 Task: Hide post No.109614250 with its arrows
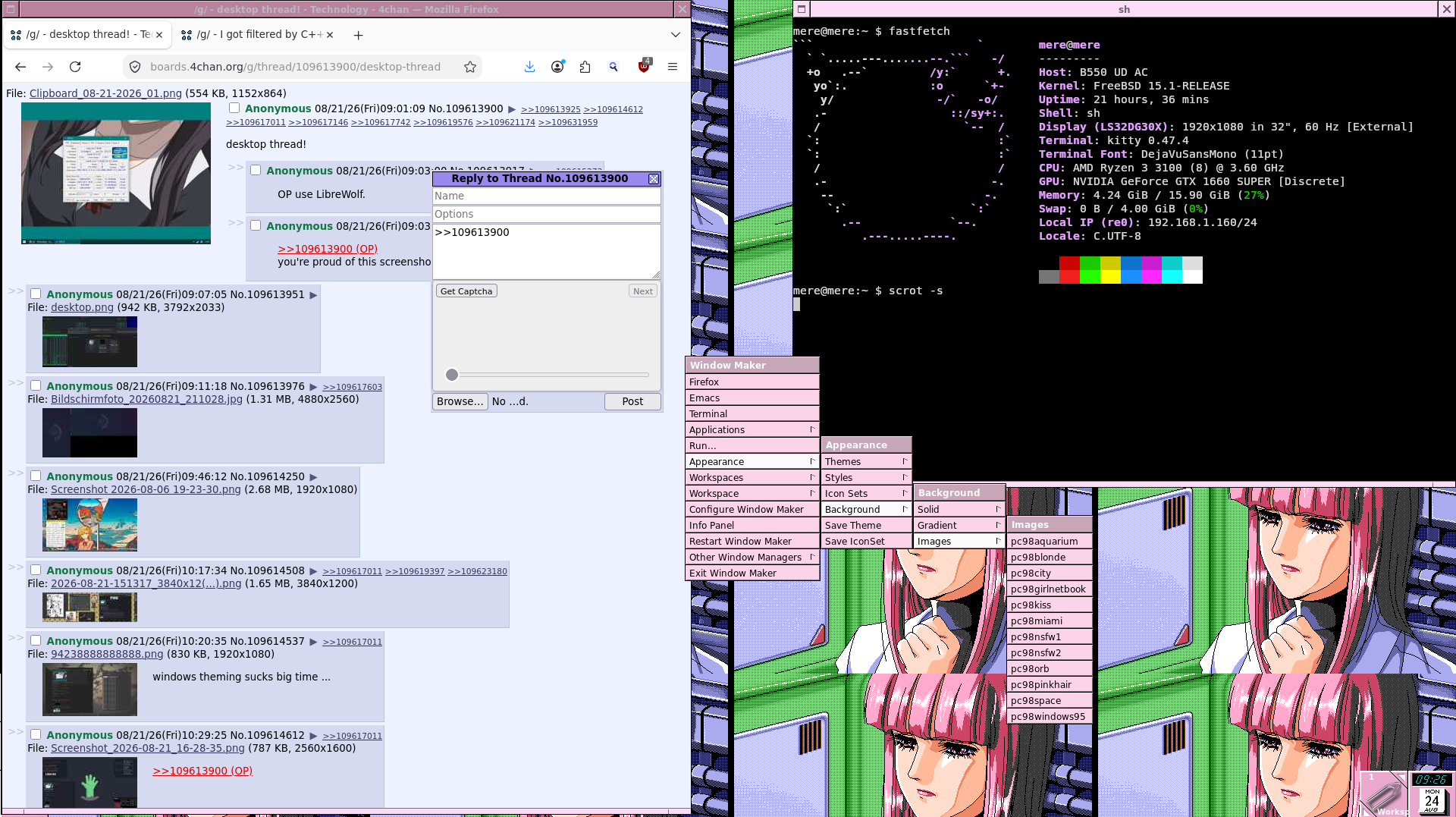point(15,473)
